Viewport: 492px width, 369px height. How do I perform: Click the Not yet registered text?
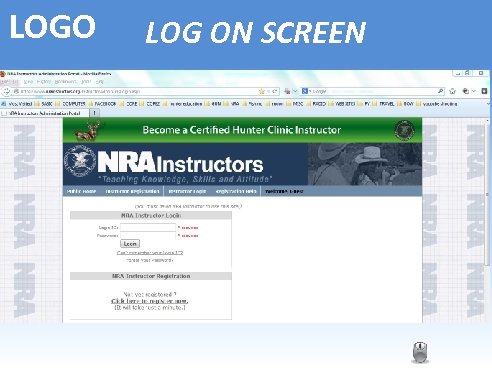coord(150,294)
